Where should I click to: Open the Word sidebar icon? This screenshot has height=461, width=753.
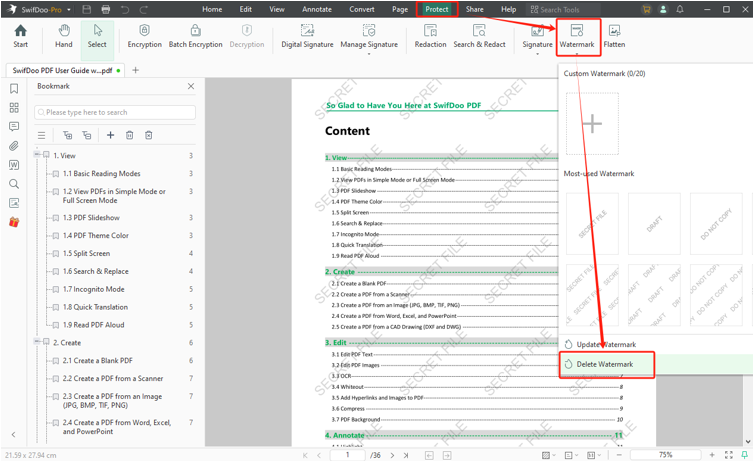click(14, 165)
